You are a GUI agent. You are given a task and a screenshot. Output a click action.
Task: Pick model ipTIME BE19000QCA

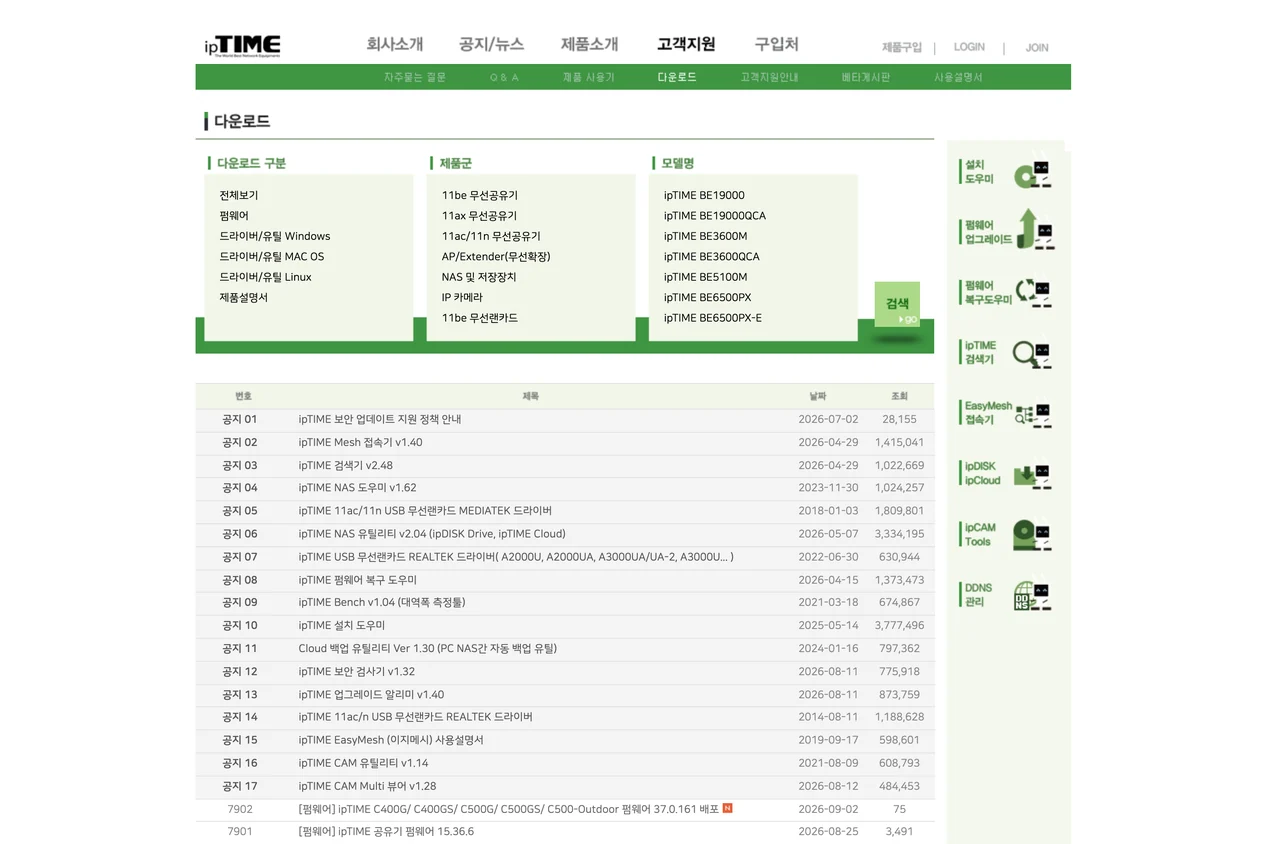(715, 216)
